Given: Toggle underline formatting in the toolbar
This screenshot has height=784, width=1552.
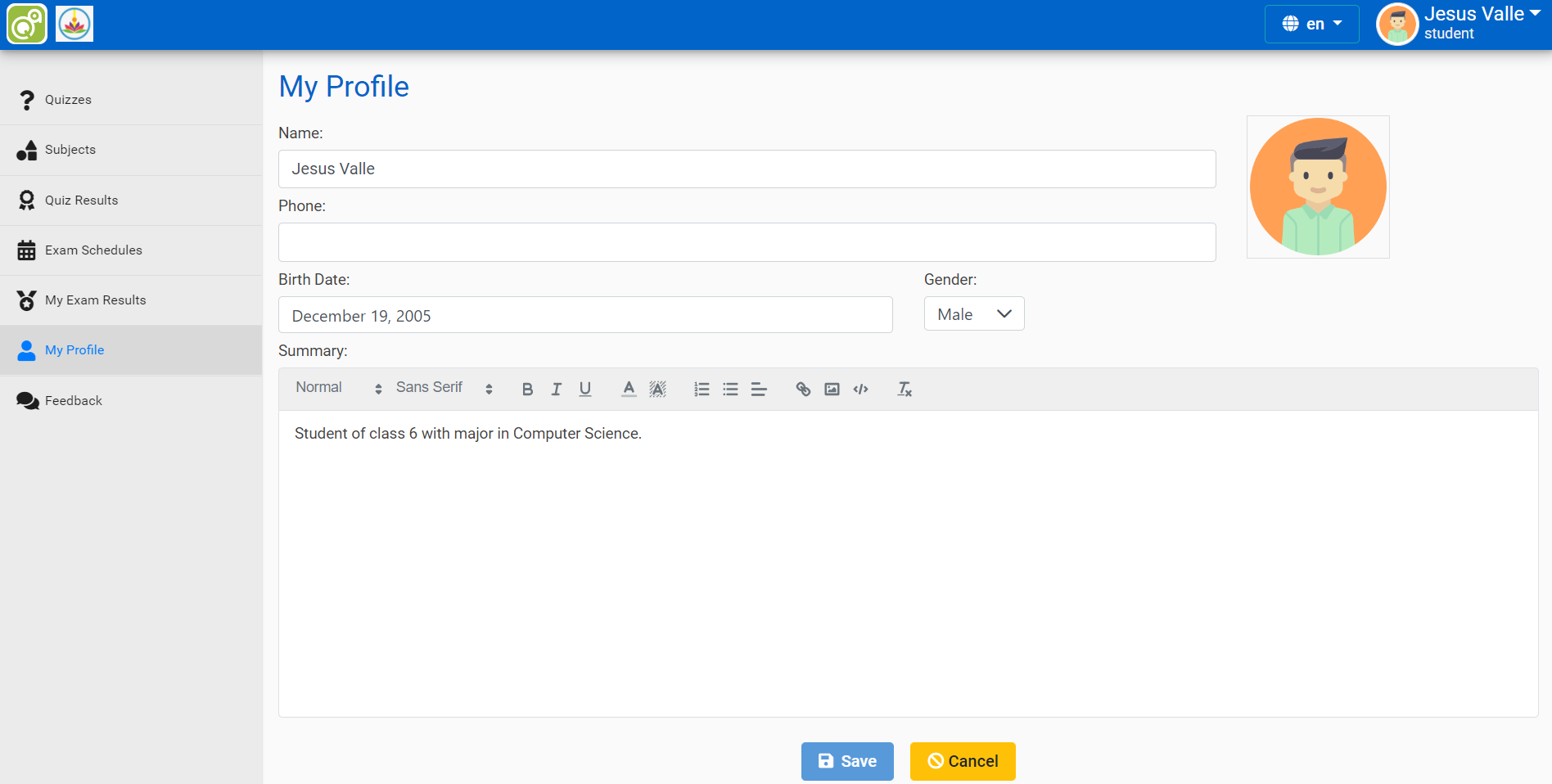Looking at the screenshot, I should 585,390.
